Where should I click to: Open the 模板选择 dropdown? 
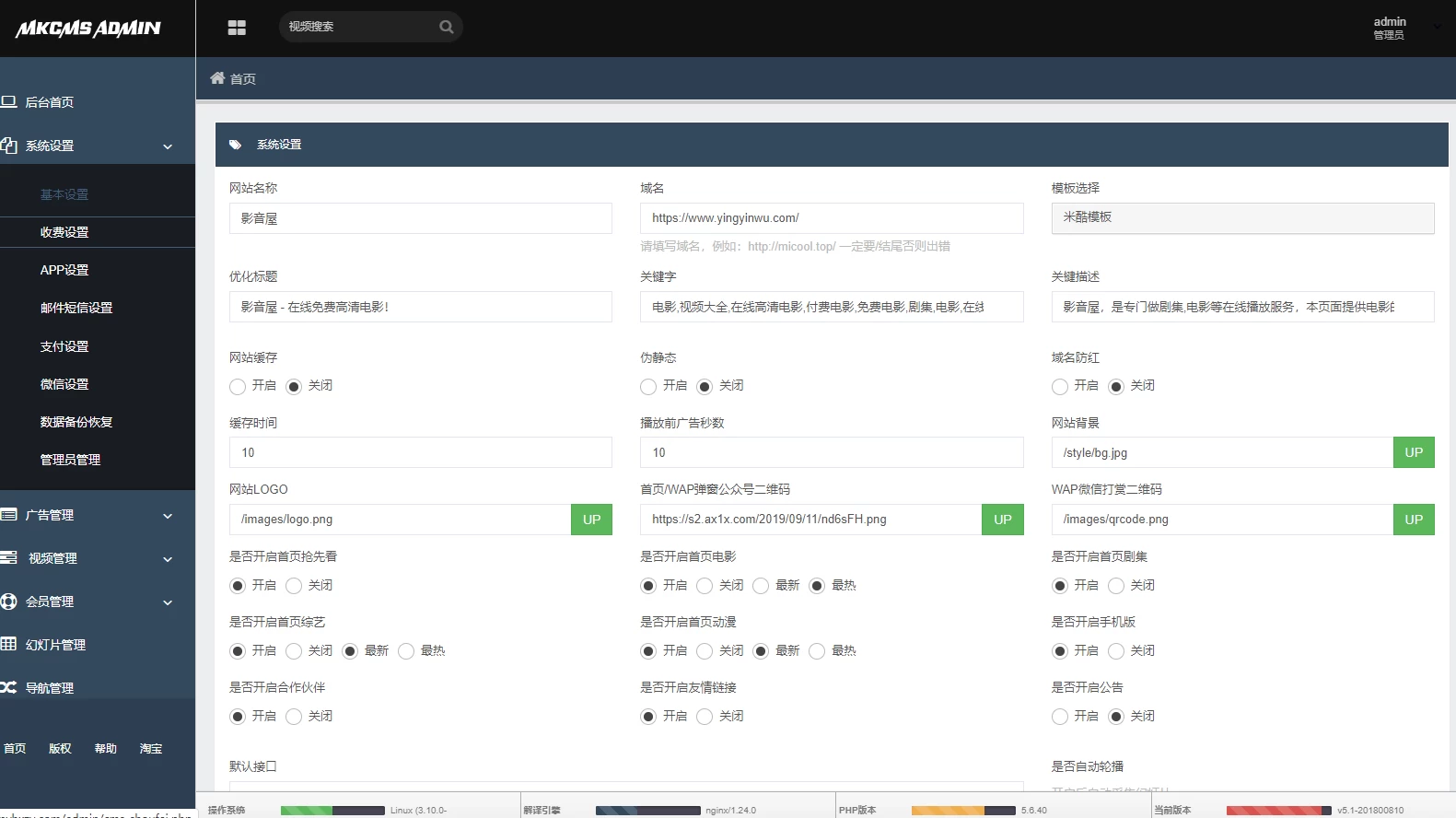[1242, 218]
